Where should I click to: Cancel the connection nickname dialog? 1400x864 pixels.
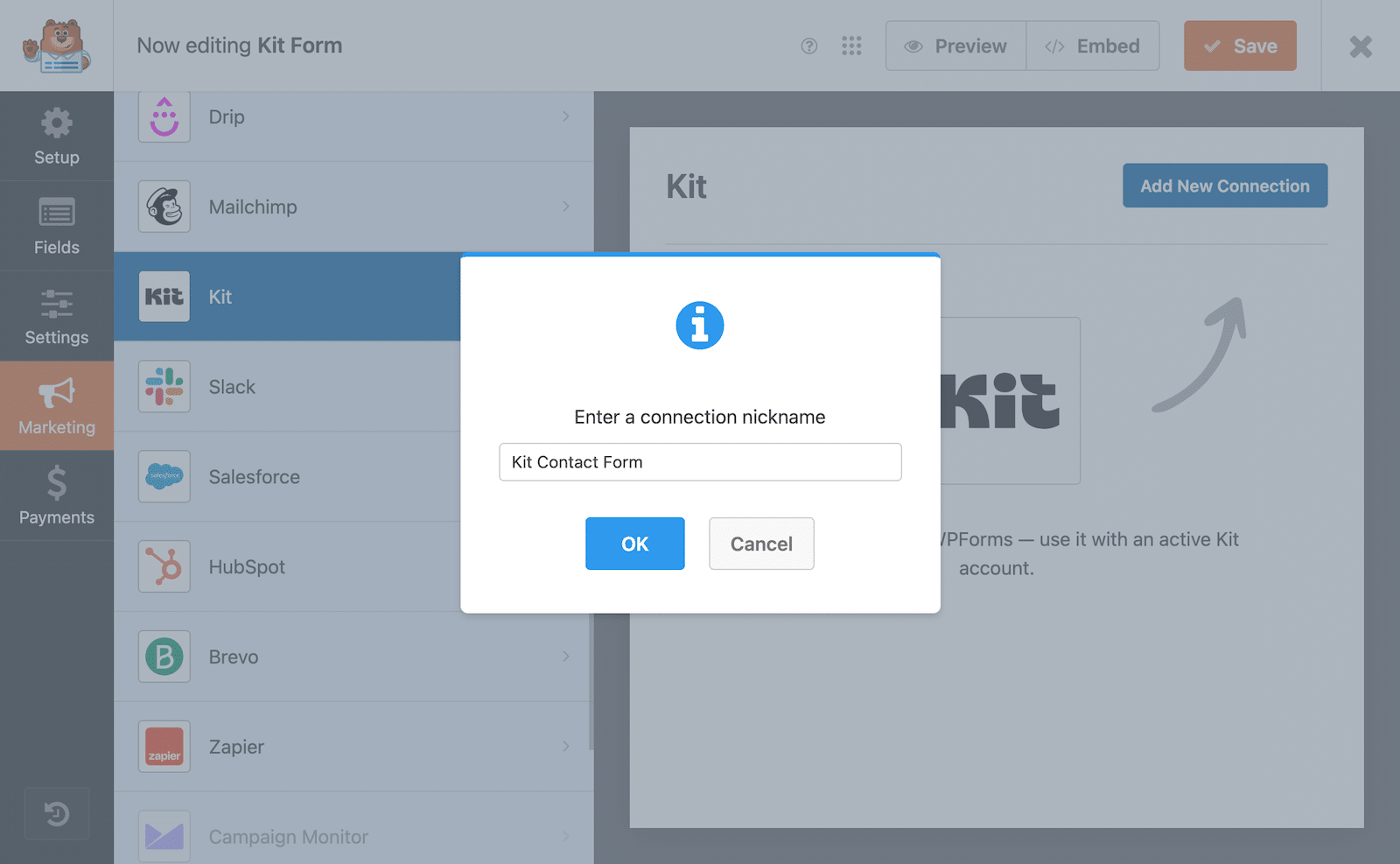[761, 544]
